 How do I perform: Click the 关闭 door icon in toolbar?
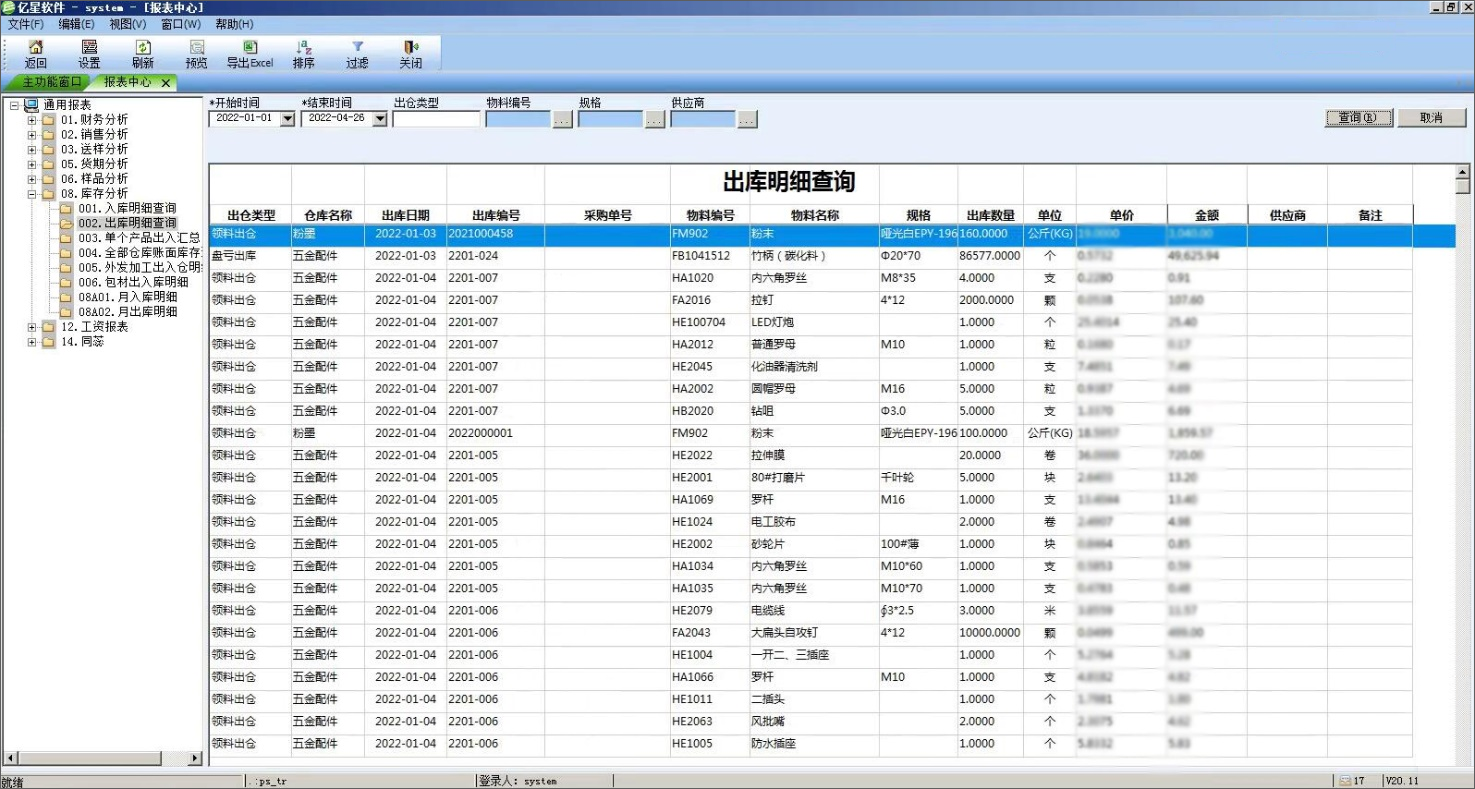click(x=411, y=47)
